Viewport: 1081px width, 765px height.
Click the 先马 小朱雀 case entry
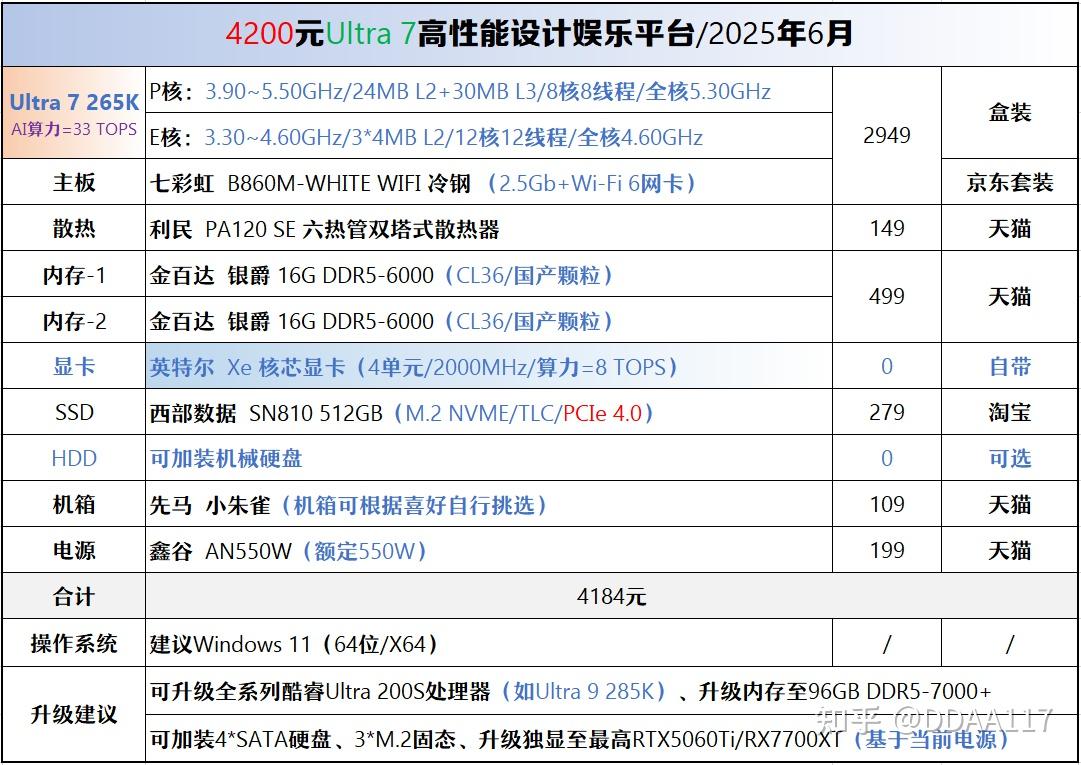[x=489, y=504]
